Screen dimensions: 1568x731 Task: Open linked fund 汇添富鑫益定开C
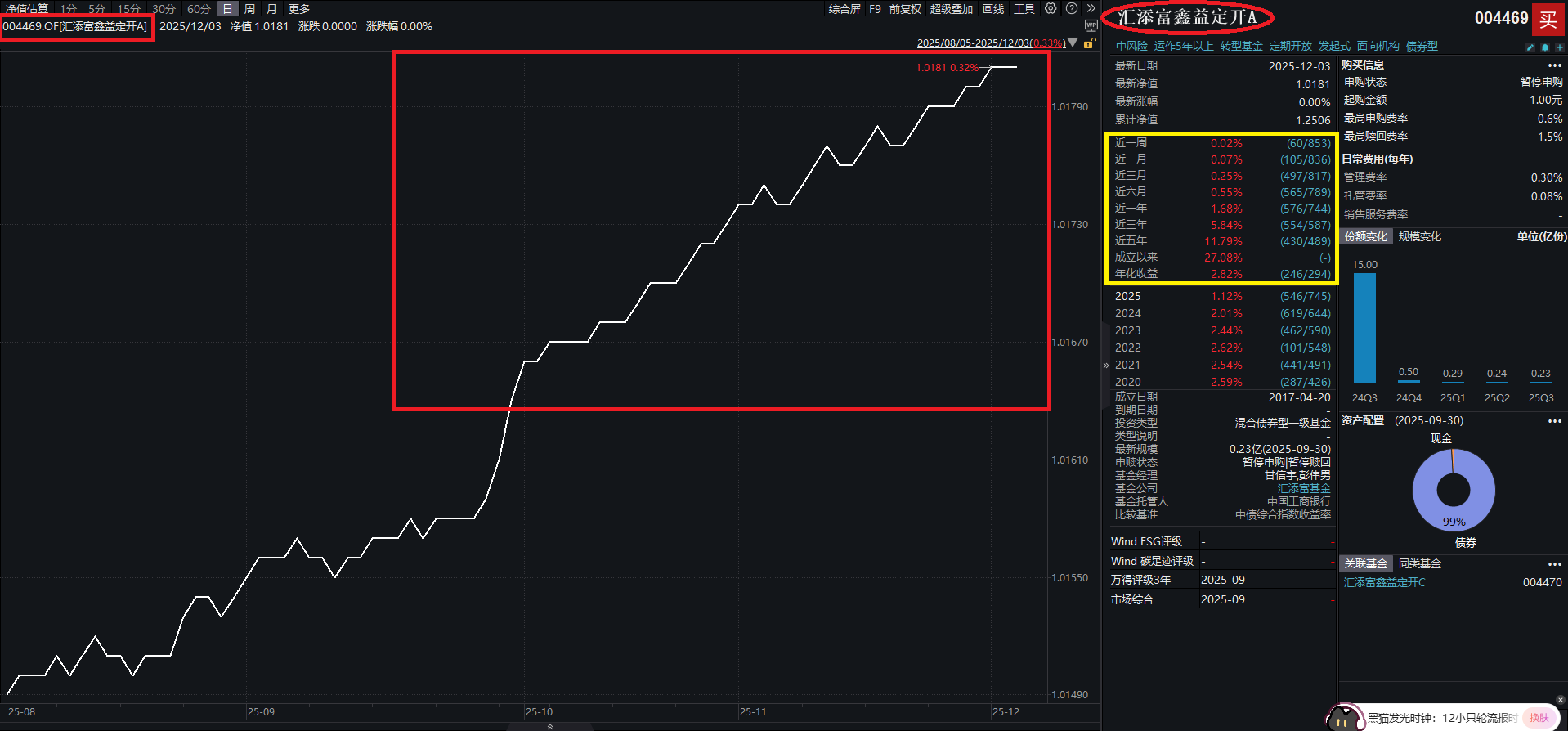1385,582
